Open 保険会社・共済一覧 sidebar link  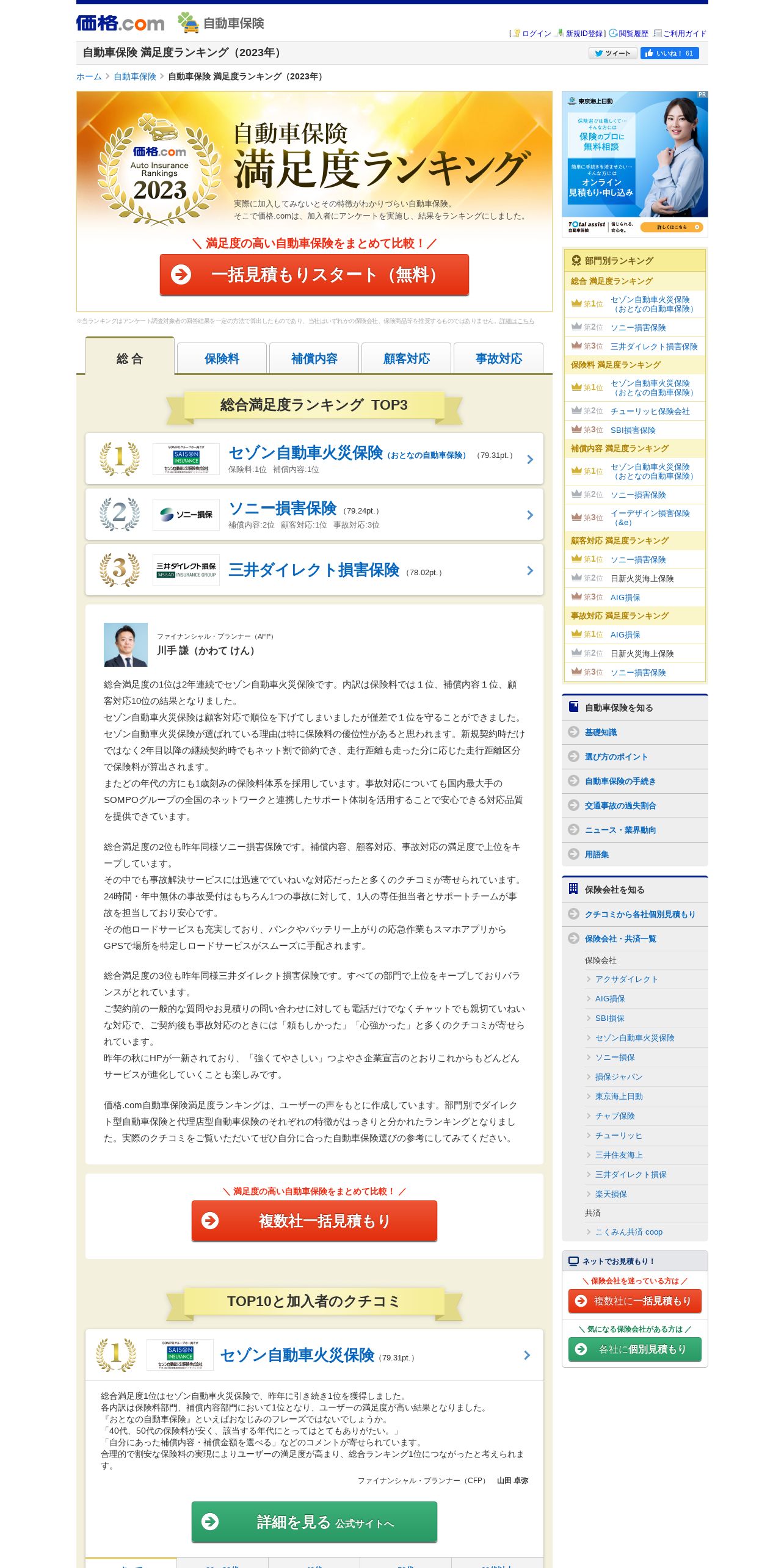(x=620, y=938)
